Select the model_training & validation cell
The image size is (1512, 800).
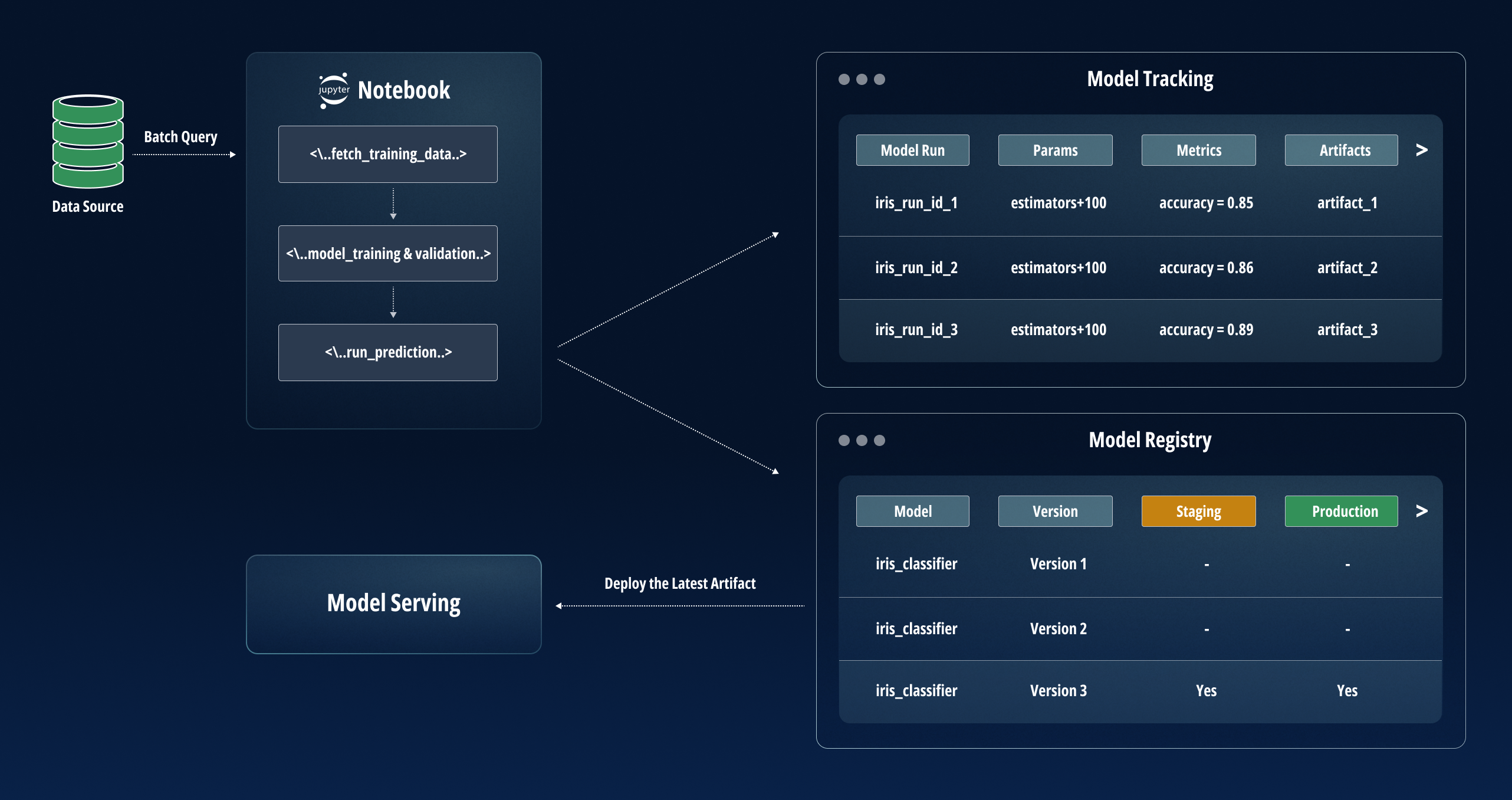[x=388, y=254]
